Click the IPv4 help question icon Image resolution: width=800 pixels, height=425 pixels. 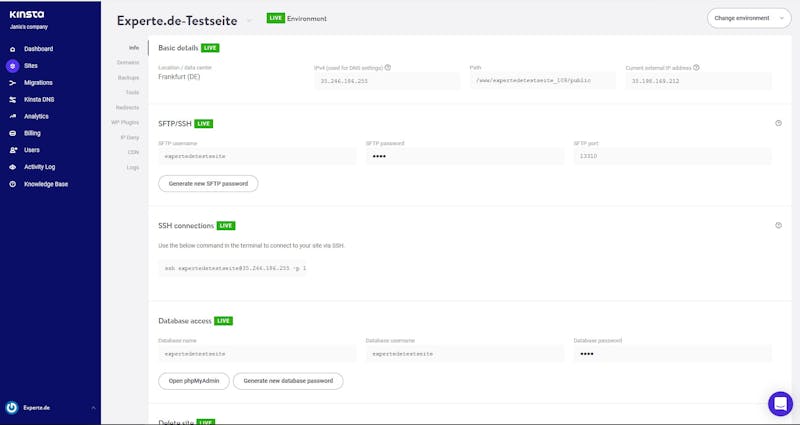pos(388,67)
